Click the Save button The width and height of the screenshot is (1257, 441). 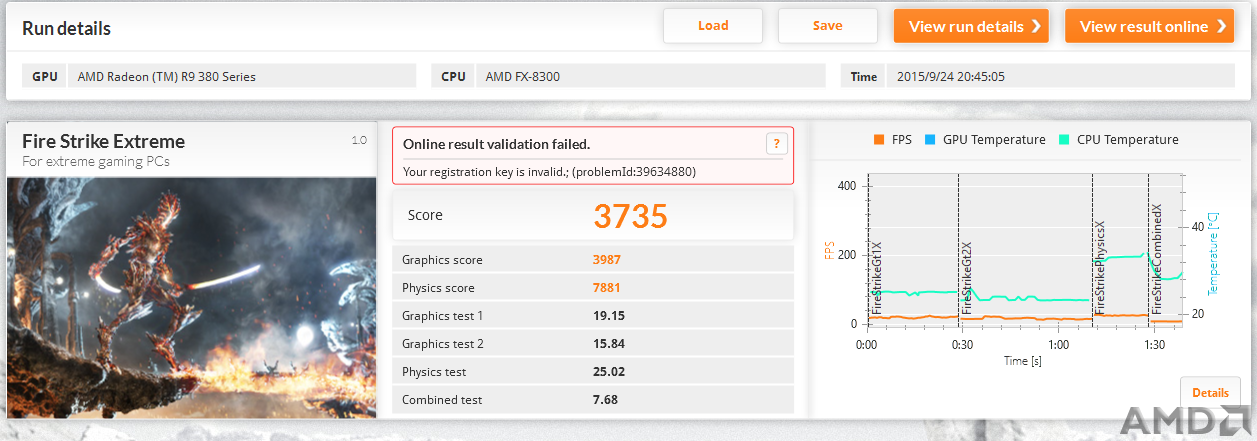[828, 26]
